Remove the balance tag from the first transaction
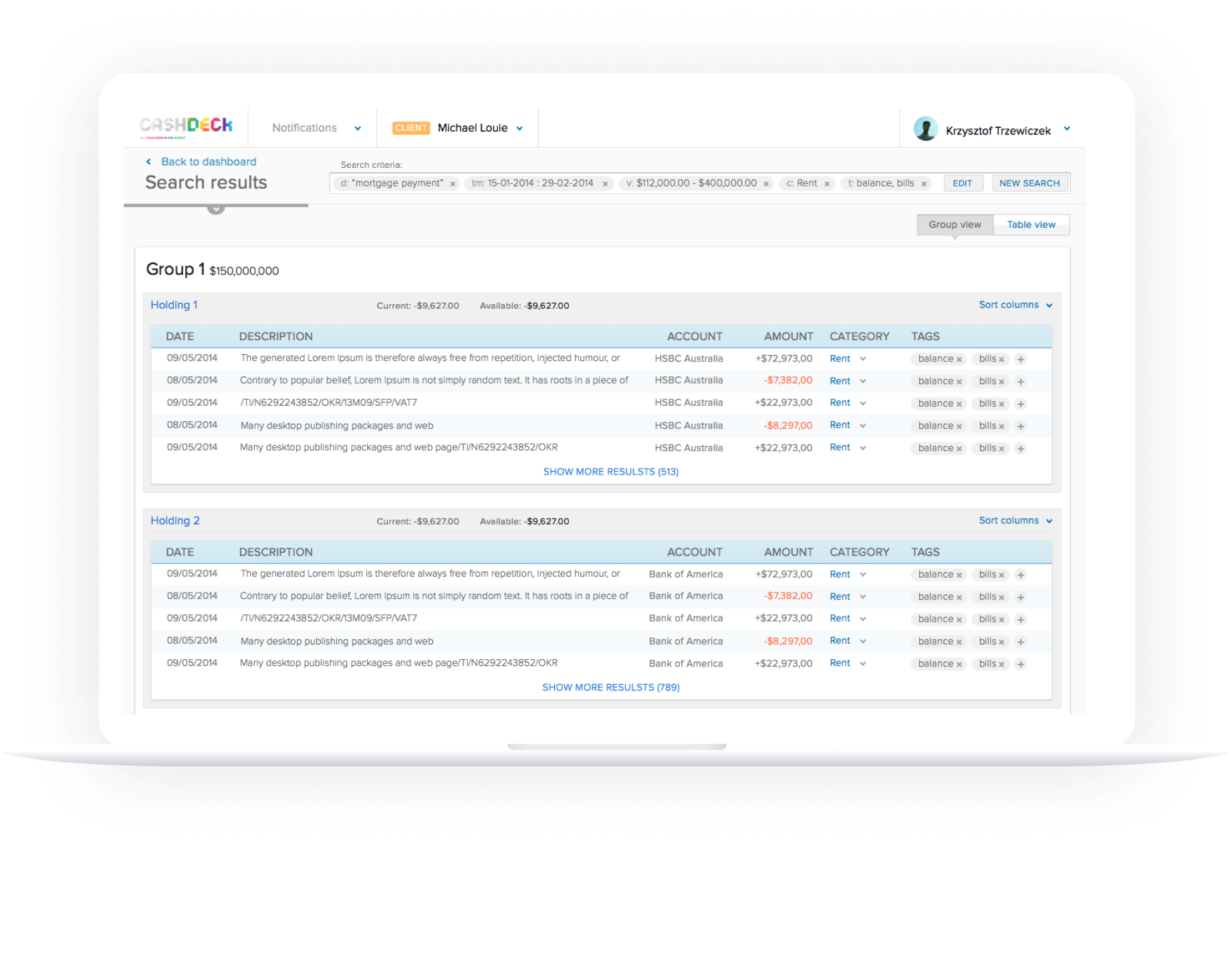The width and height of the screenshot is (1232, 966). point(959,359)
